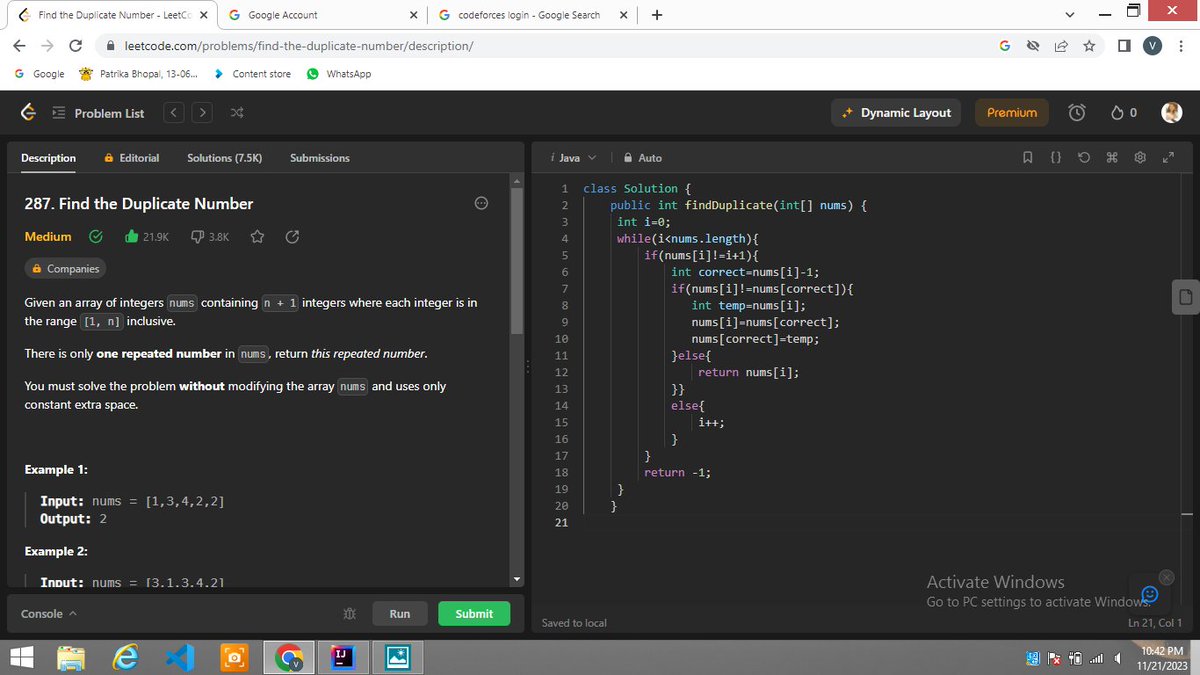This screenshot has width=1200, height=675.
Task: Open the Google bookmark
Action: click(x=40, y=74)
